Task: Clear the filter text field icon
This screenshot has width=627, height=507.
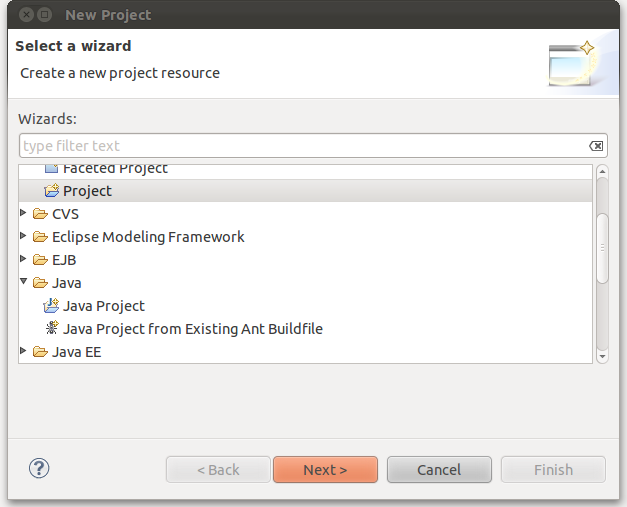Action: pos(596,146)
